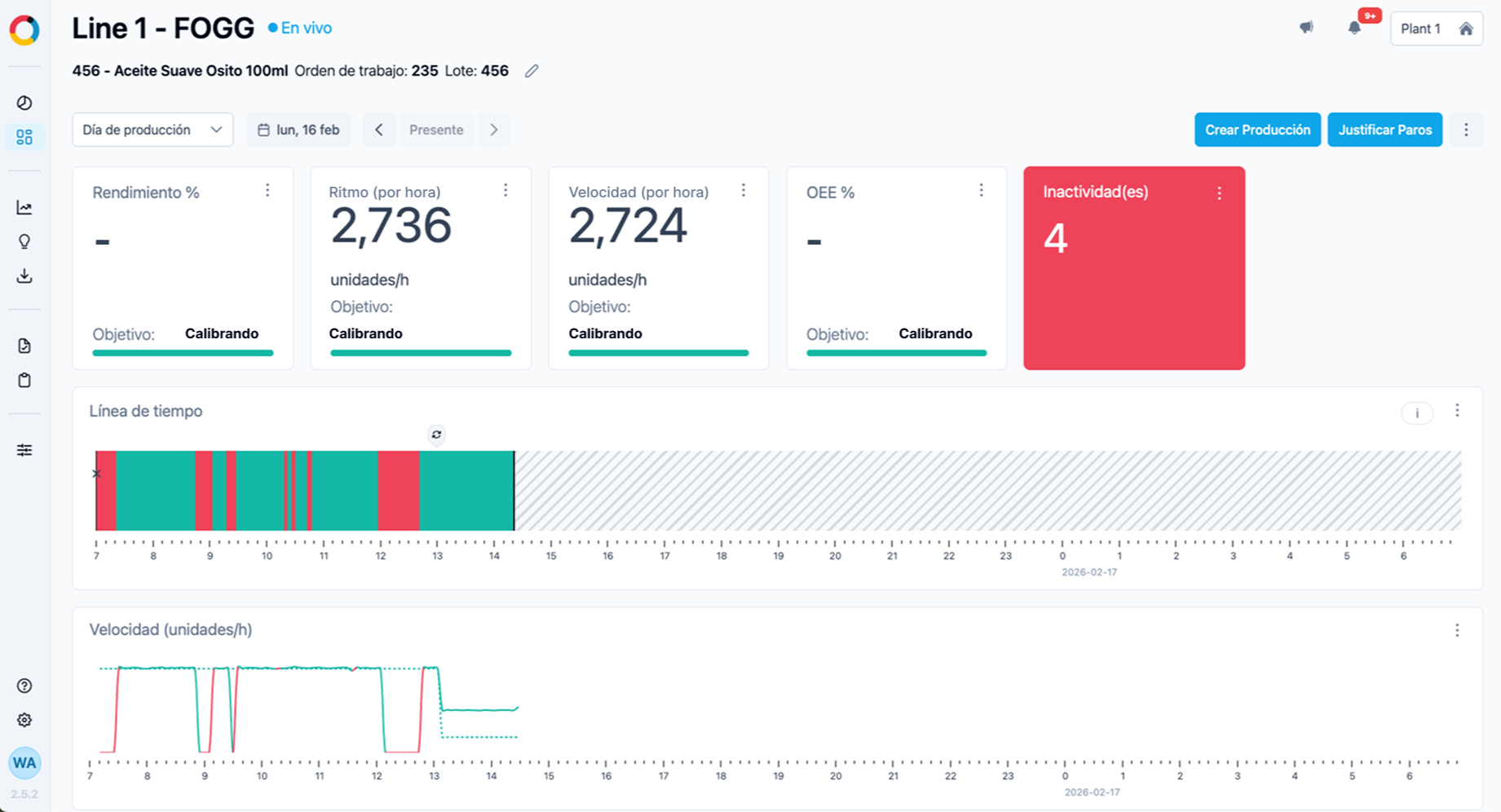Click the timeline refresh icon

pos(436,435)
